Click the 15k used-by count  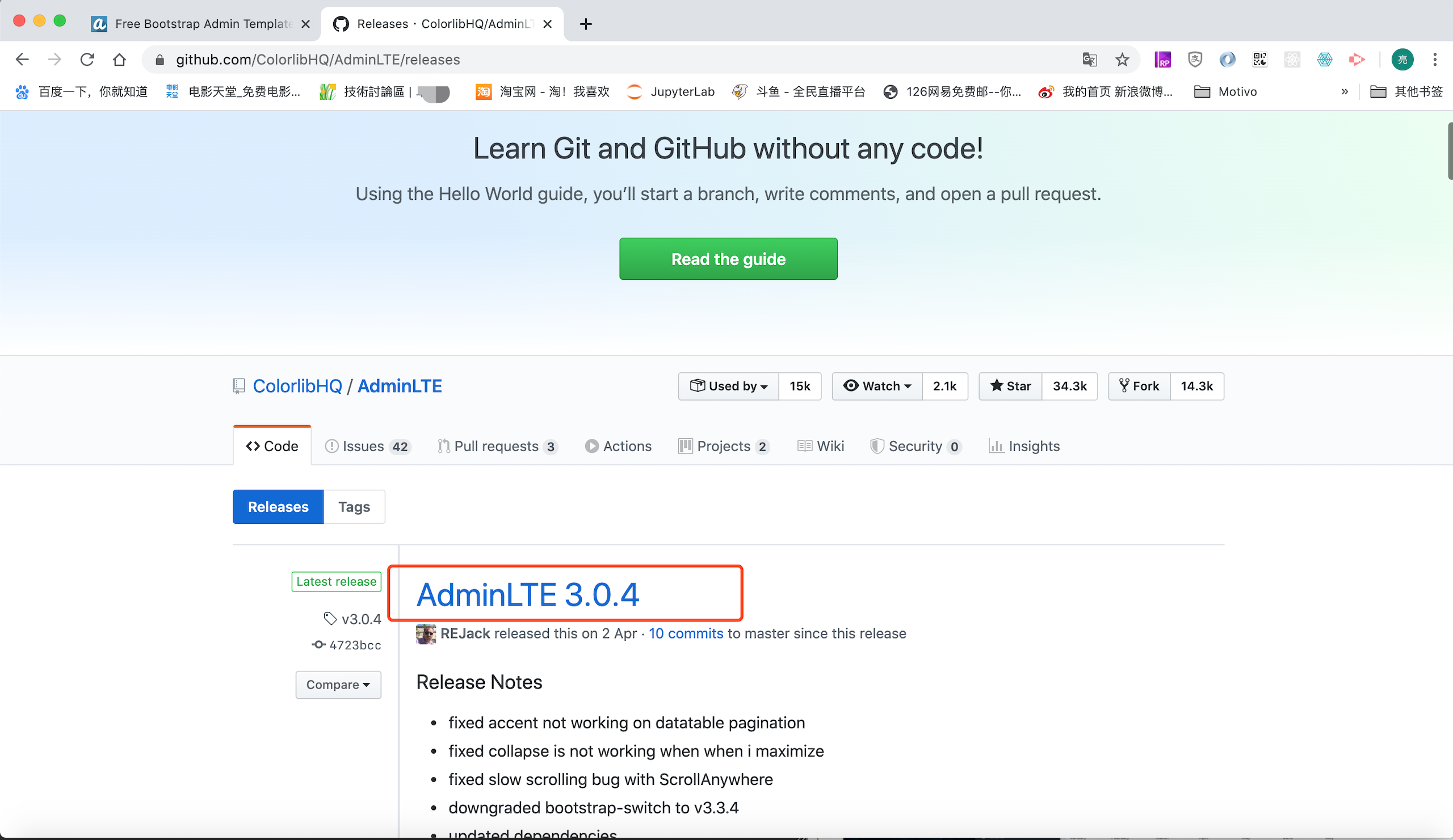800,386
